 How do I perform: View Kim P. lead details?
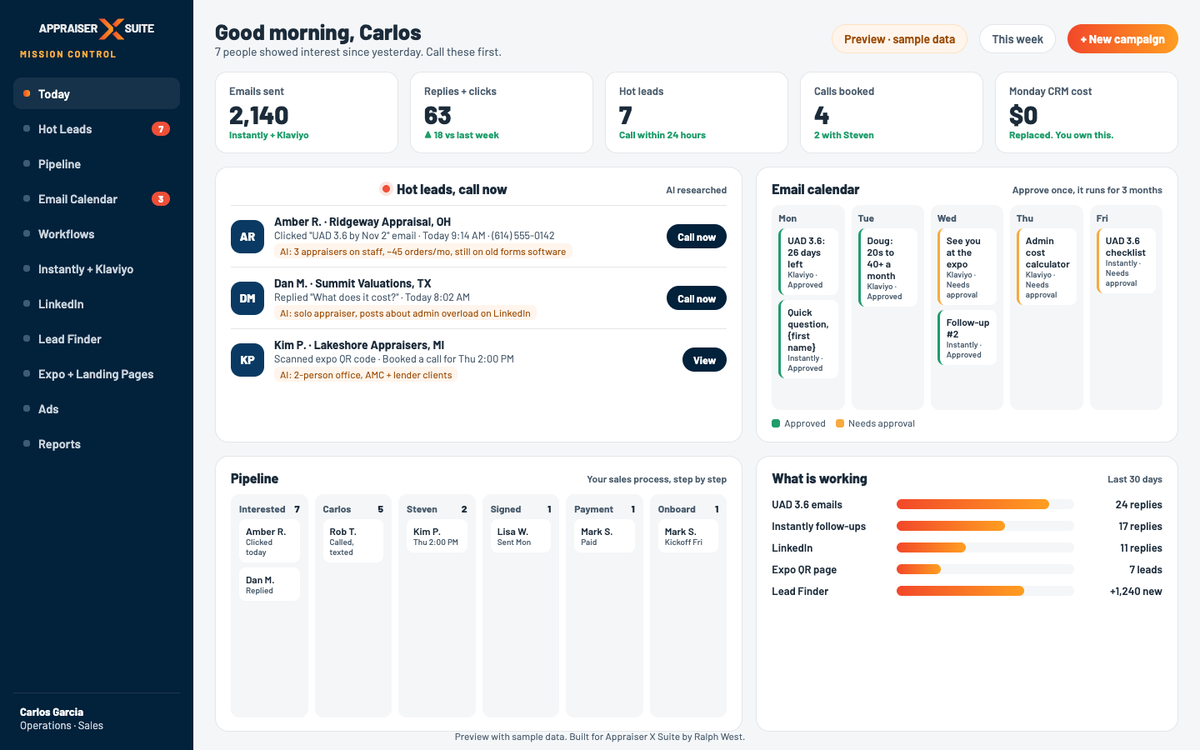point(704,360)
